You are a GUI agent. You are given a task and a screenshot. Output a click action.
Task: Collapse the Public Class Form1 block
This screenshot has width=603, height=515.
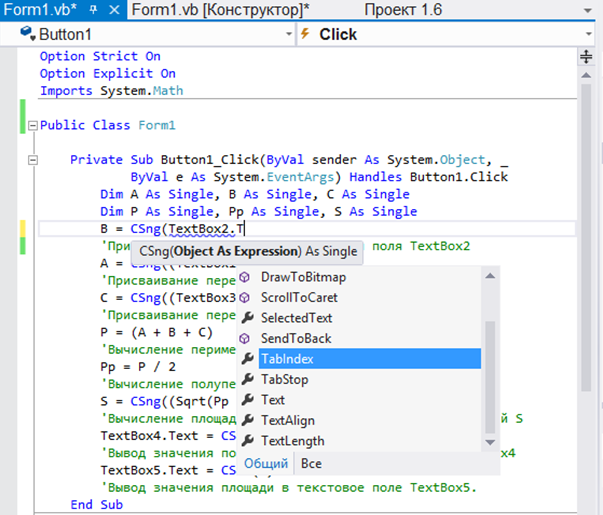coord(33,125)
